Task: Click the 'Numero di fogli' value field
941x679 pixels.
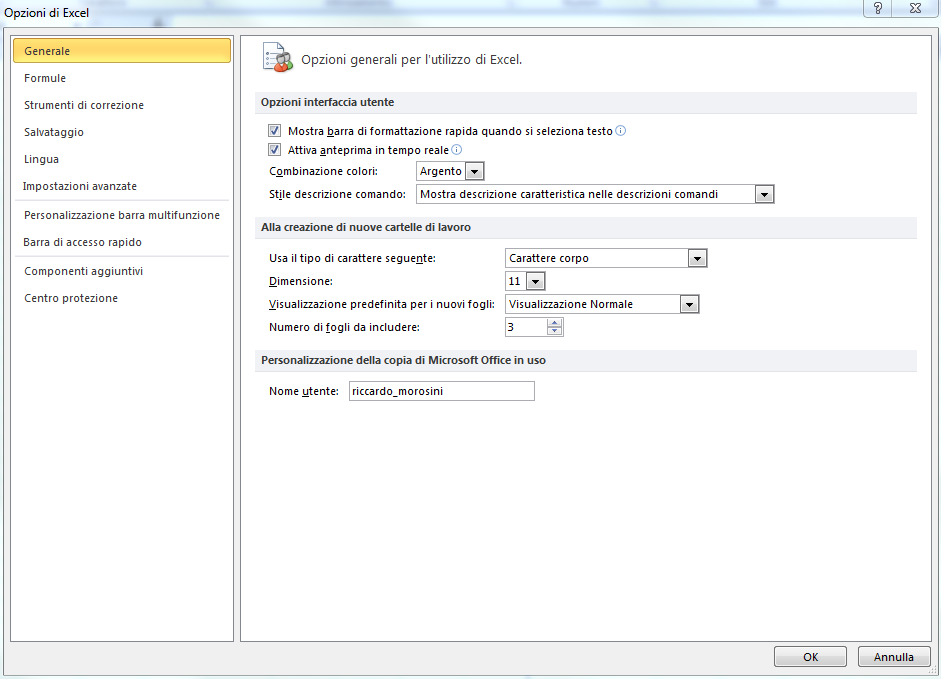Action: [526, 327]
